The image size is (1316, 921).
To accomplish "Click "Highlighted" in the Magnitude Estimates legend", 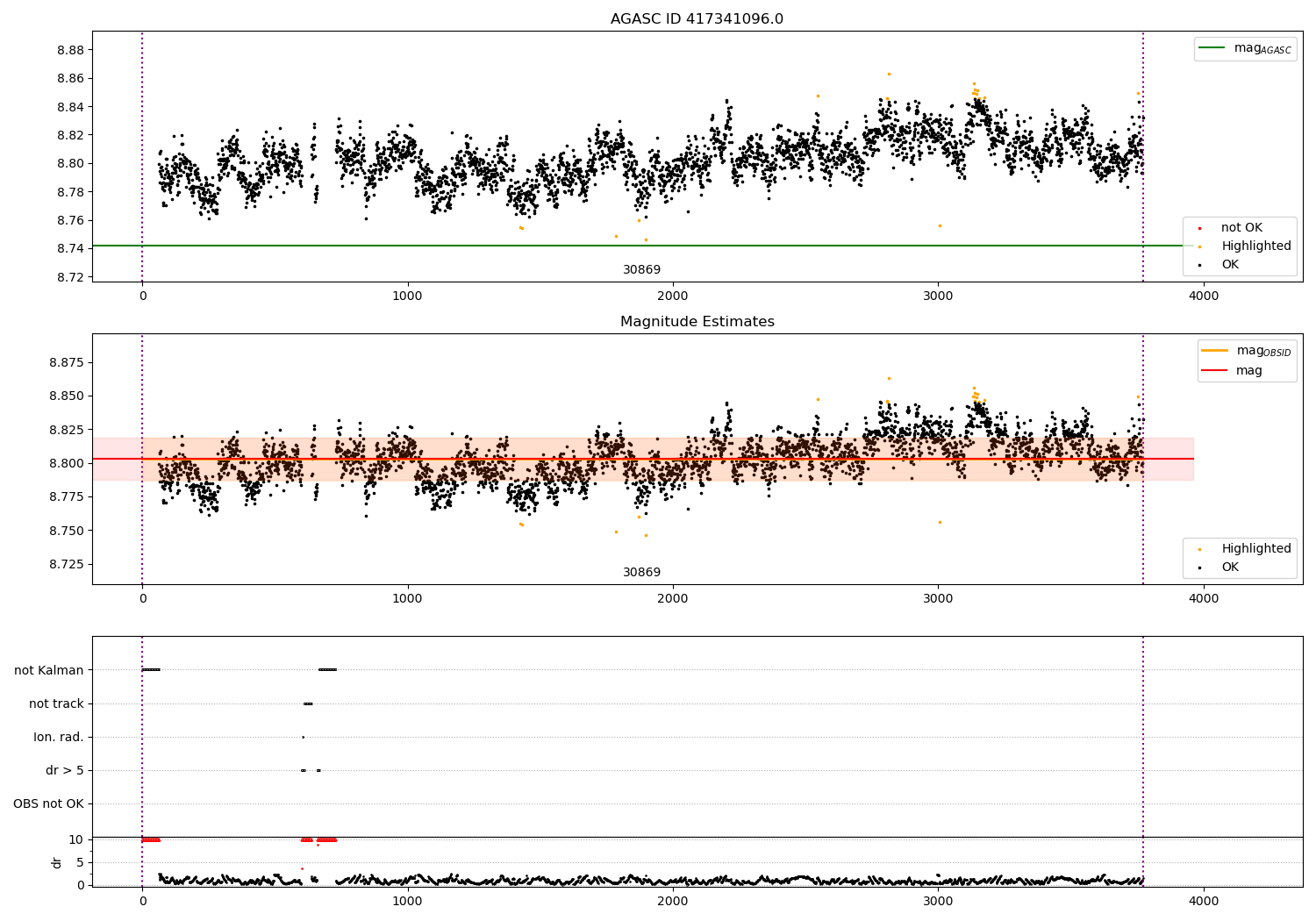I will pyautogui.click(x=1256, y=549).
